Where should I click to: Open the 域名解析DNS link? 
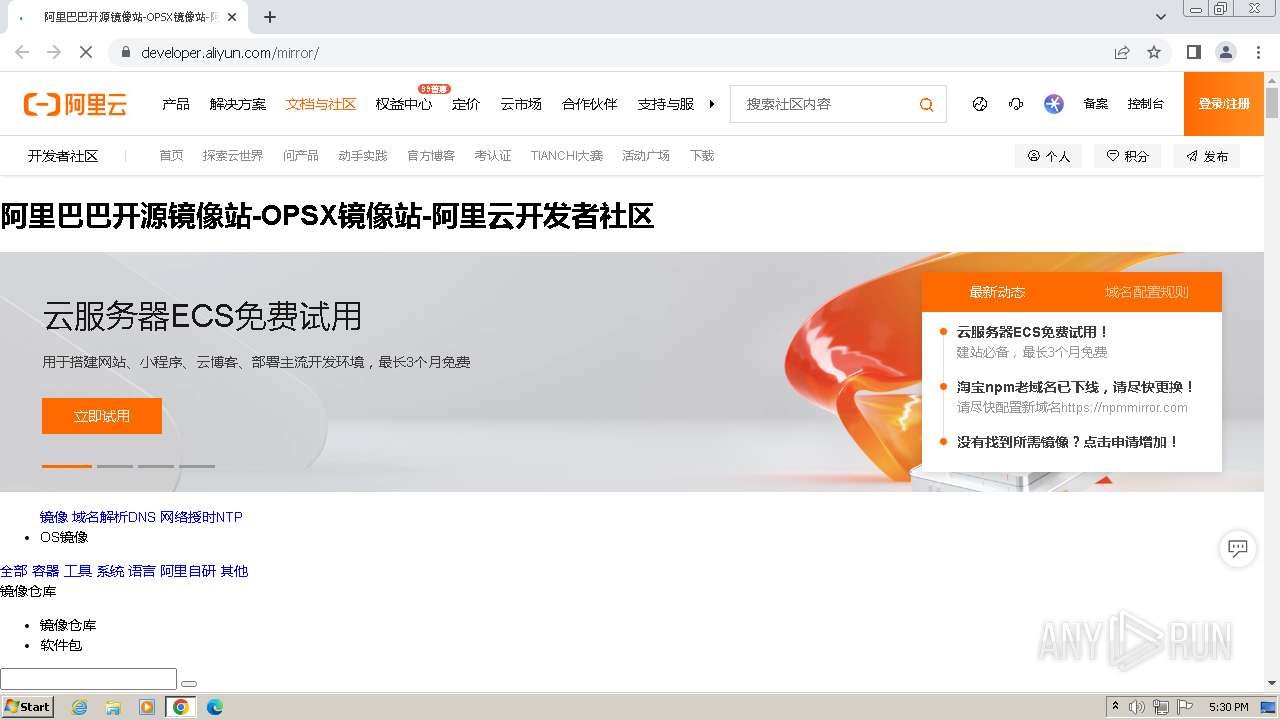pyautogui.click(x=114, y=517)
